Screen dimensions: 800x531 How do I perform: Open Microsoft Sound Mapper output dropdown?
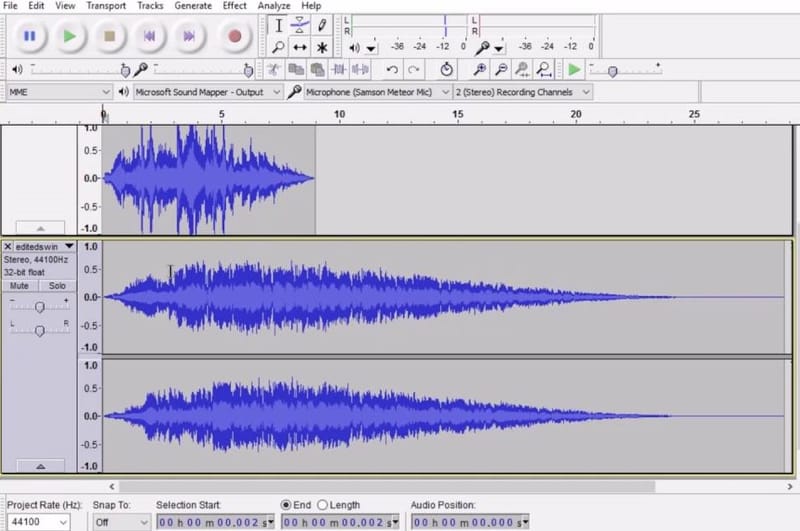207,92
